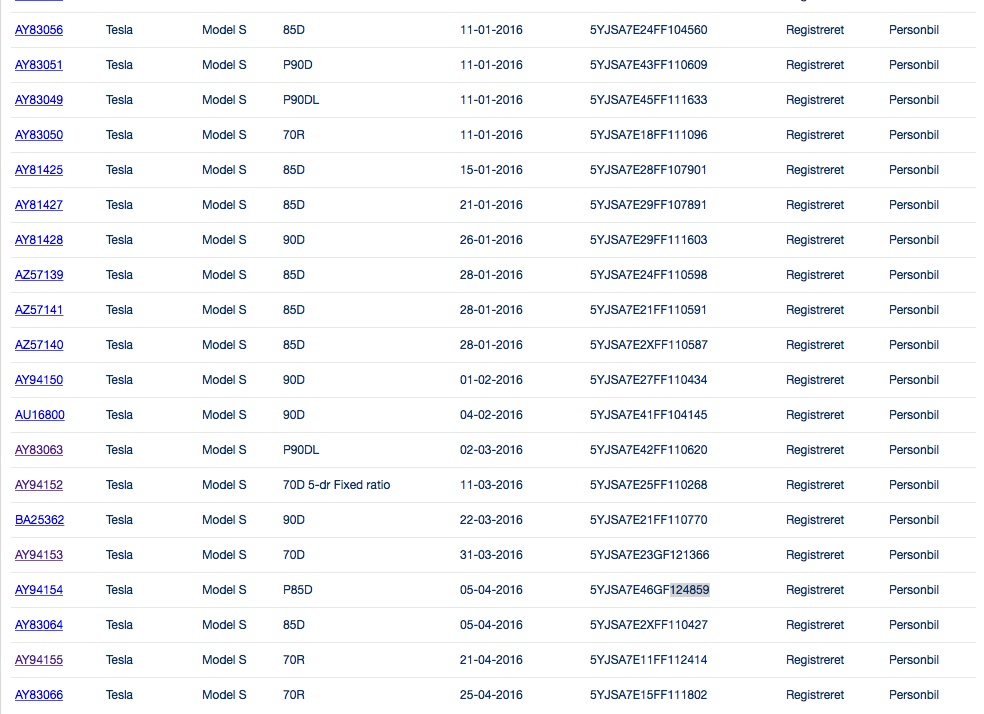
Task: Open entry AZ57140
Action: point(39,345)
